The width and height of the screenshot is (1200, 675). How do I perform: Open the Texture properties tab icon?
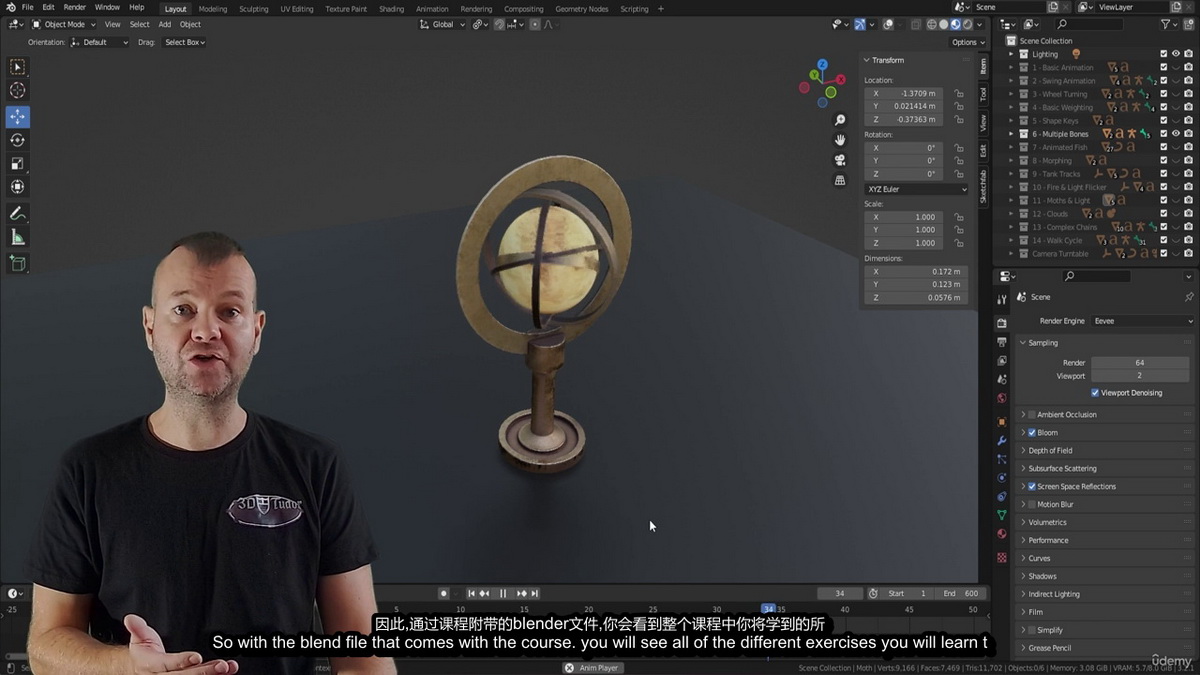point(1002,557)
